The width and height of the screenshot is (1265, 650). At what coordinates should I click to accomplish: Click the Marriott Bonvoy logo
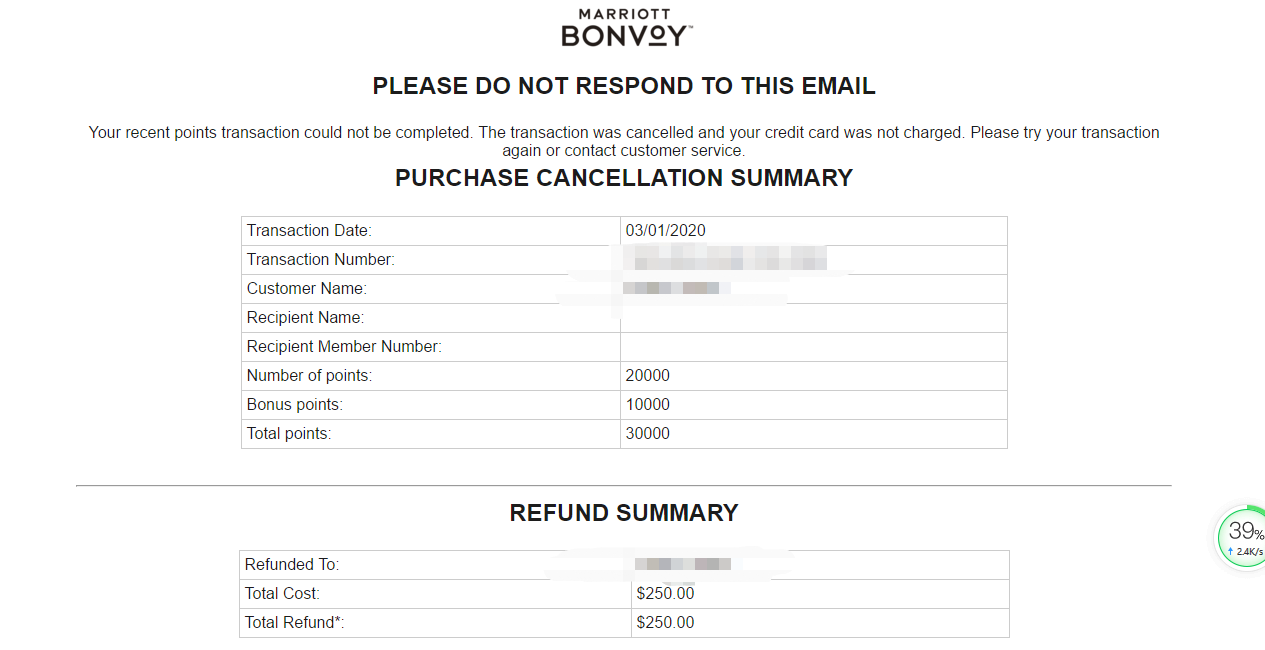(626, 28)
